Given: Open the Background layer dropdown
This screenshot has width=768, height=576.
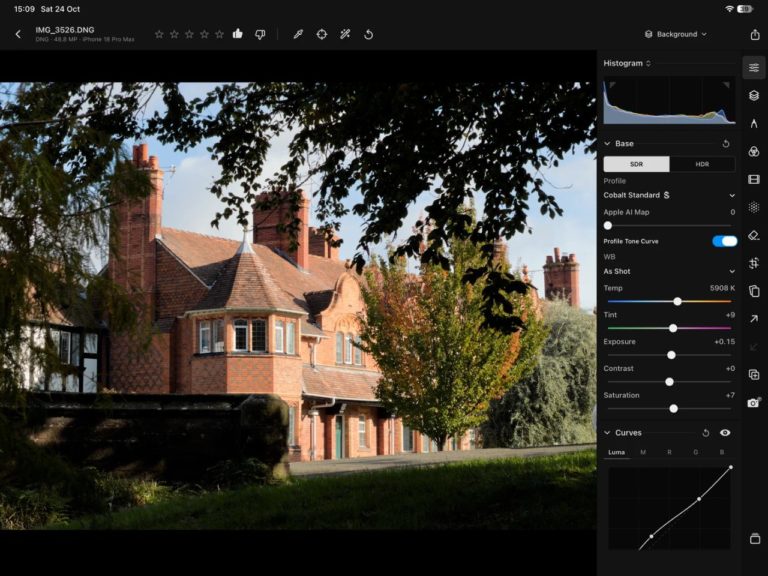Looking at the screenshot, I should [676, 34].
